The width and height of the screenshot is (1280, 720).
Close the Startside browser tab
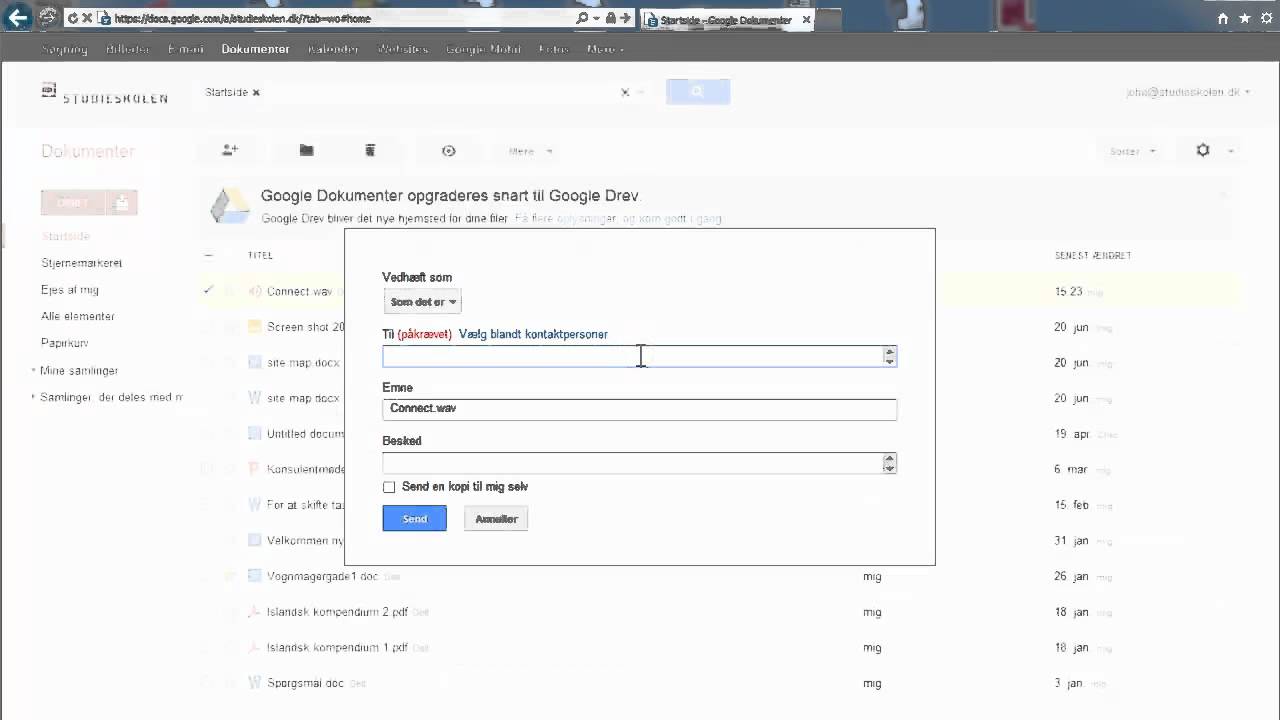[x=806, y=19]
